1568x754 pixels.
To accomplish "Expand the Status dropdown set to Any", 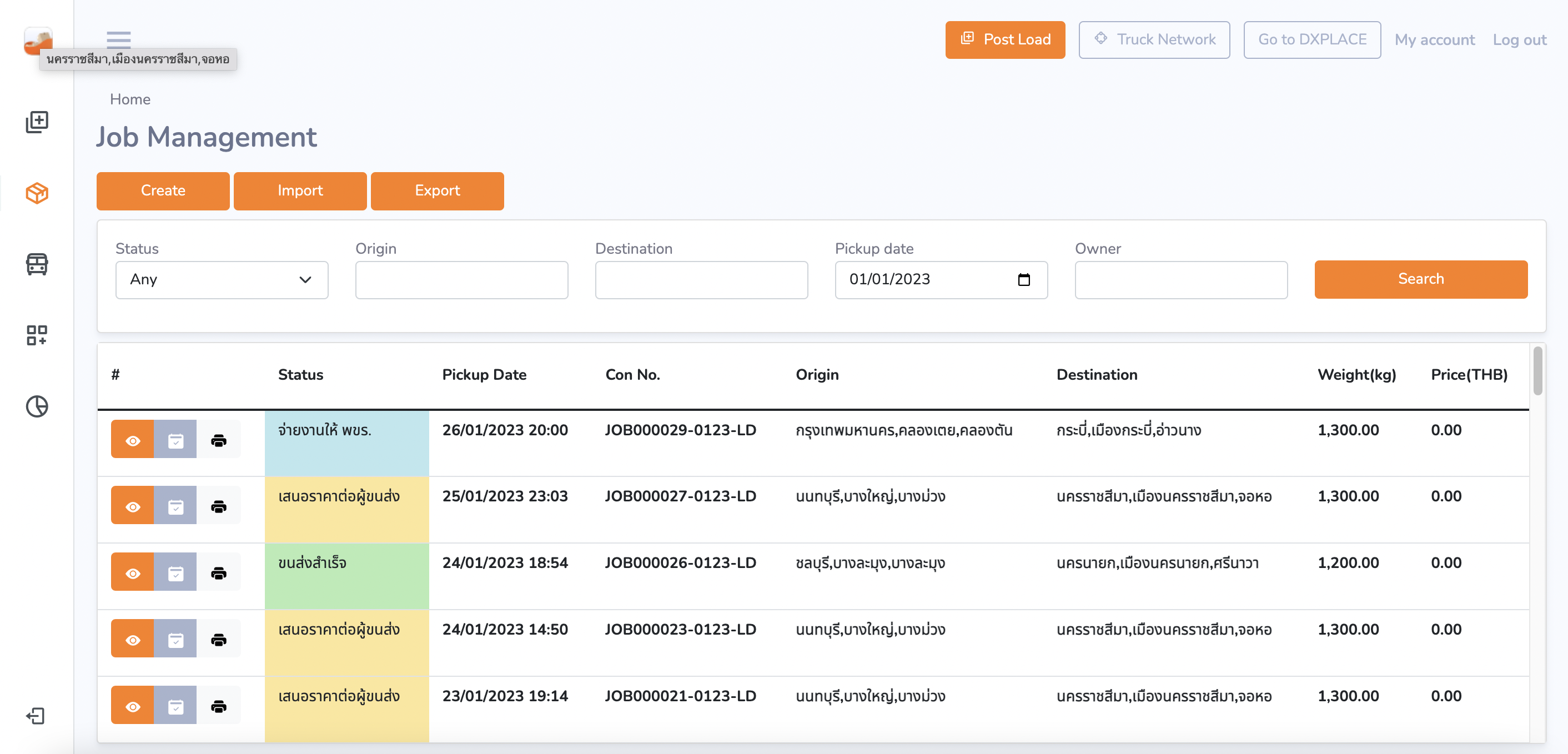I will (x=222, y=279).
